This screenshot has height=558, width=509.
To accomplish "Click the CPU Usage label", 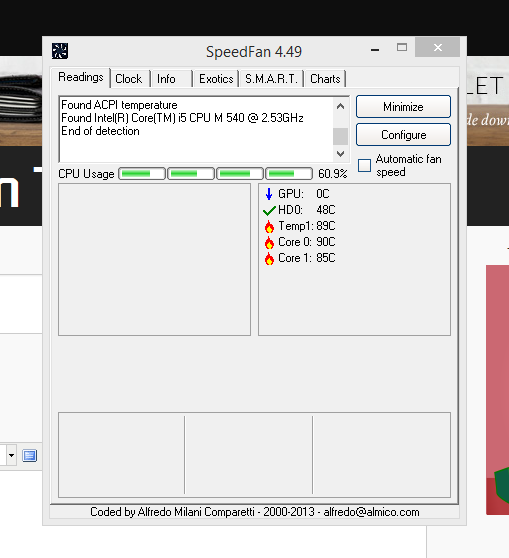I will click(86, 174).
